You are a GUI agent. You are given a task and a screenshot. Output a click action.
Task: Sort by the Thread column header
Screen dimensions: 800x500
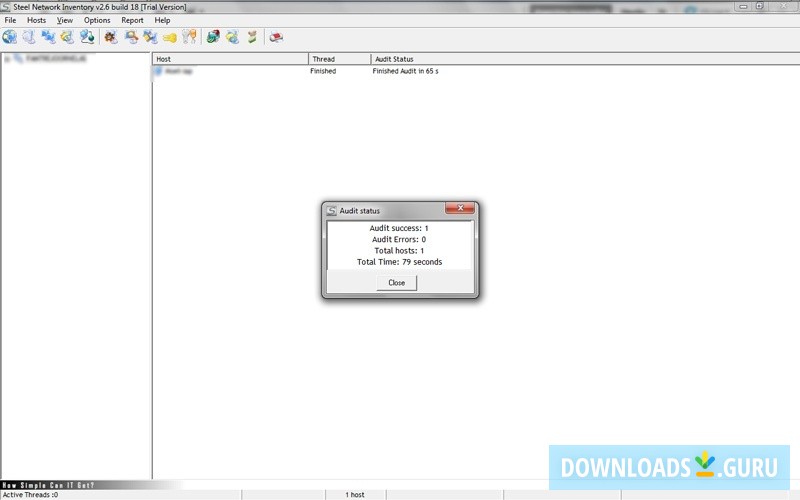[340, 59]
